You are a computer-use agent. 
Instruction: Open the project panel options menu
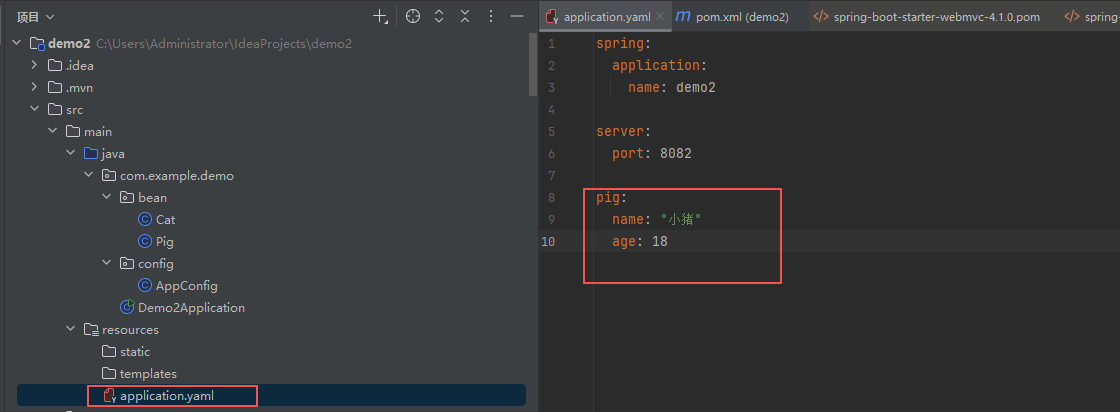pos(491,16)
